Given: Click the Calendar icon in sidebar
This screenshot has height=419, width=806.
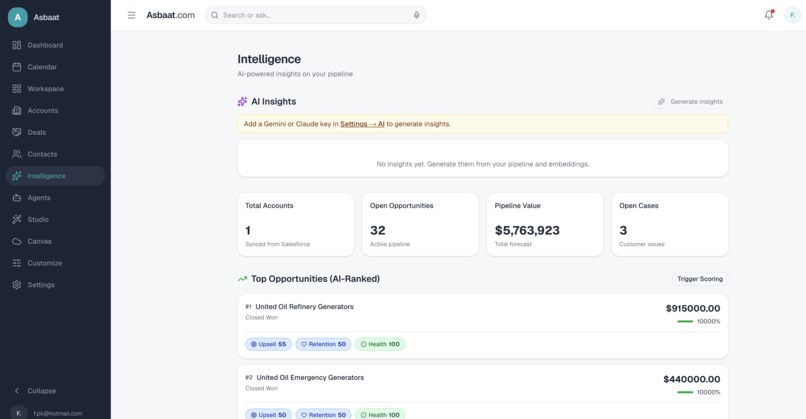Looking at the screenshot, I should [17, 67].
